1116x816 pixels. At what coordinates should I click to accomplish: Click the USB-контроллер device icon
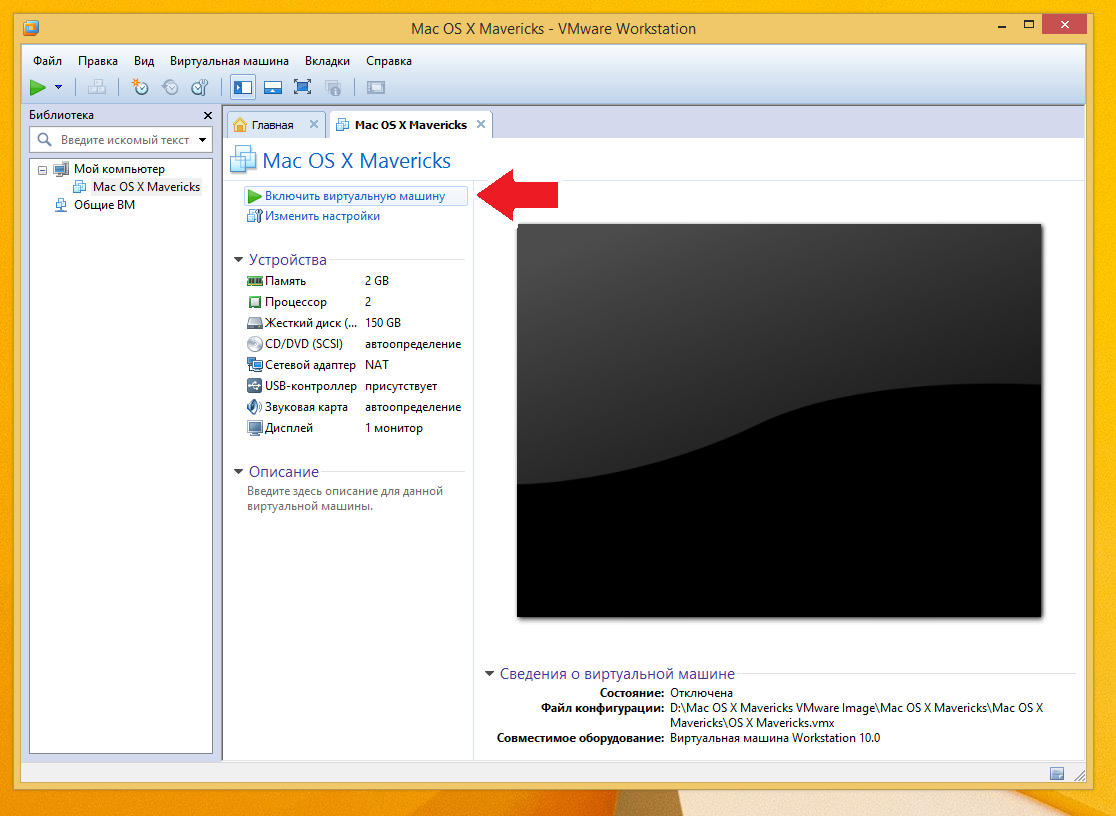click(255, 386)
